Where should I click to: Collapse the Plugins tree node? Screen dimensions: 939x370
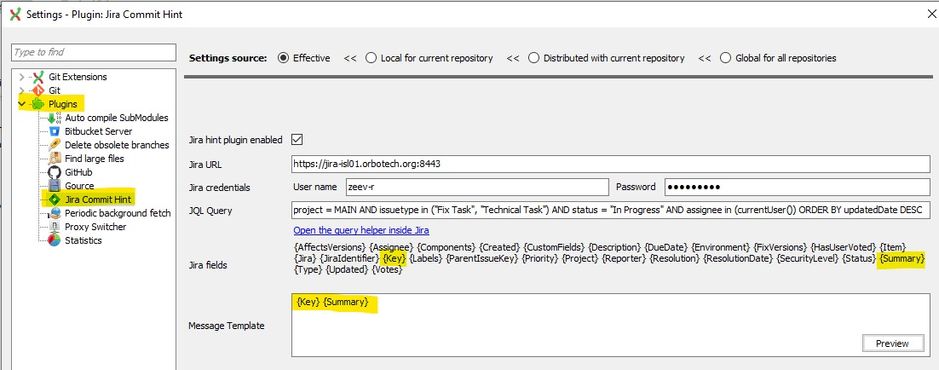[22, 104]
